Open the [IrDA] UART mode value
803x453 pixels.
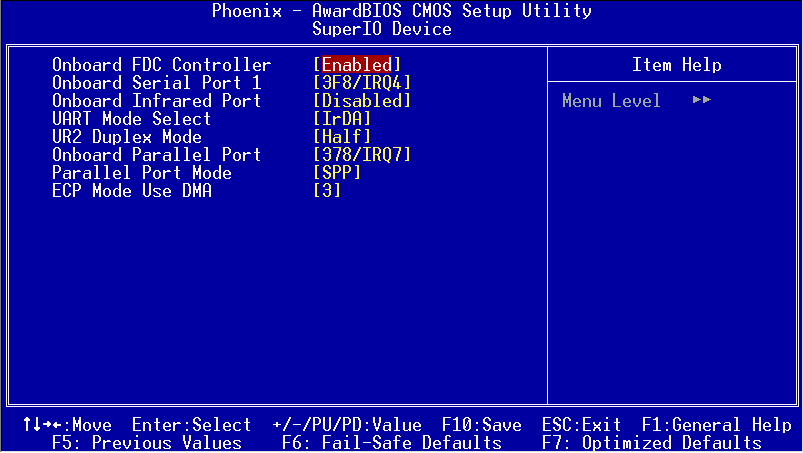342,119
